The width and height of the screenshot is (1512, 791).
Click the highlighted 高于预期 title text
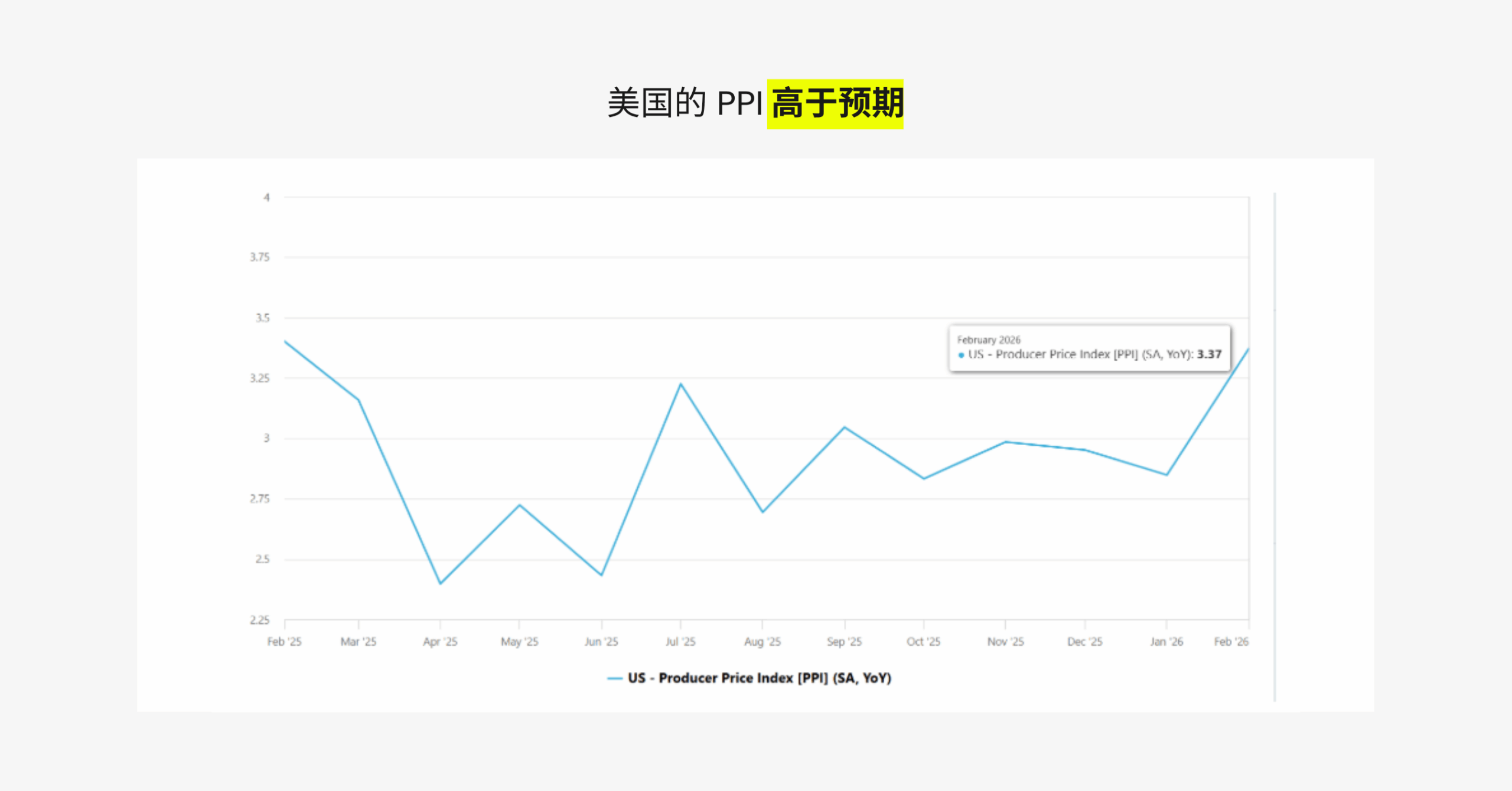[x=836, y=104]
